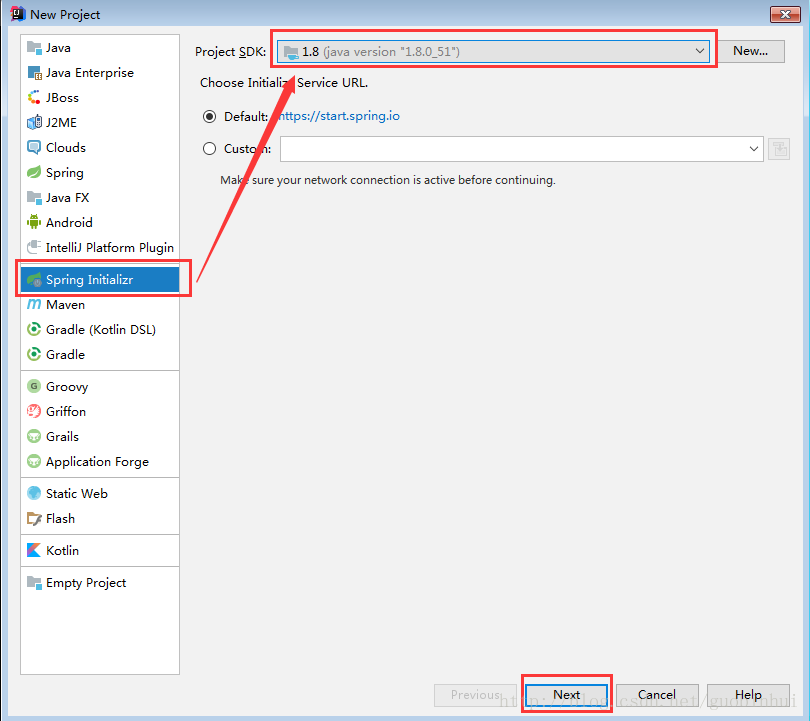Select the Java FX icon
810x721 pixels.
tap(34, 198)
